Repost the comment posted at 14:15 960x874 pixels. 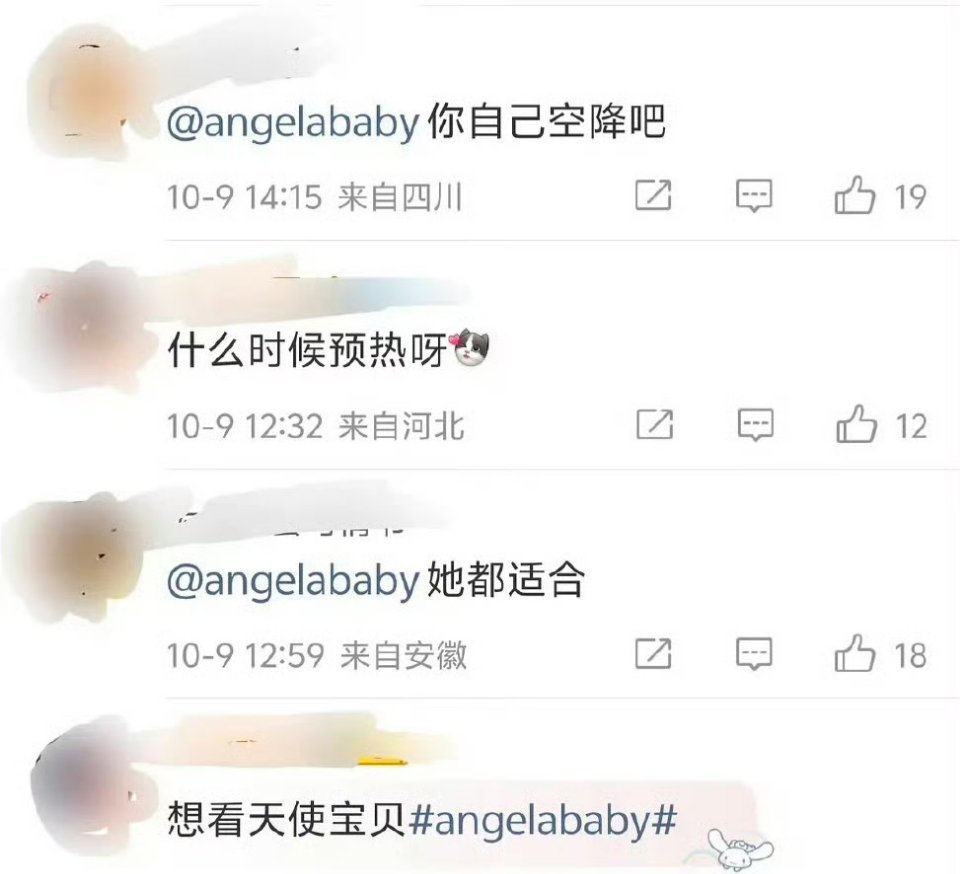click(653, 195)
